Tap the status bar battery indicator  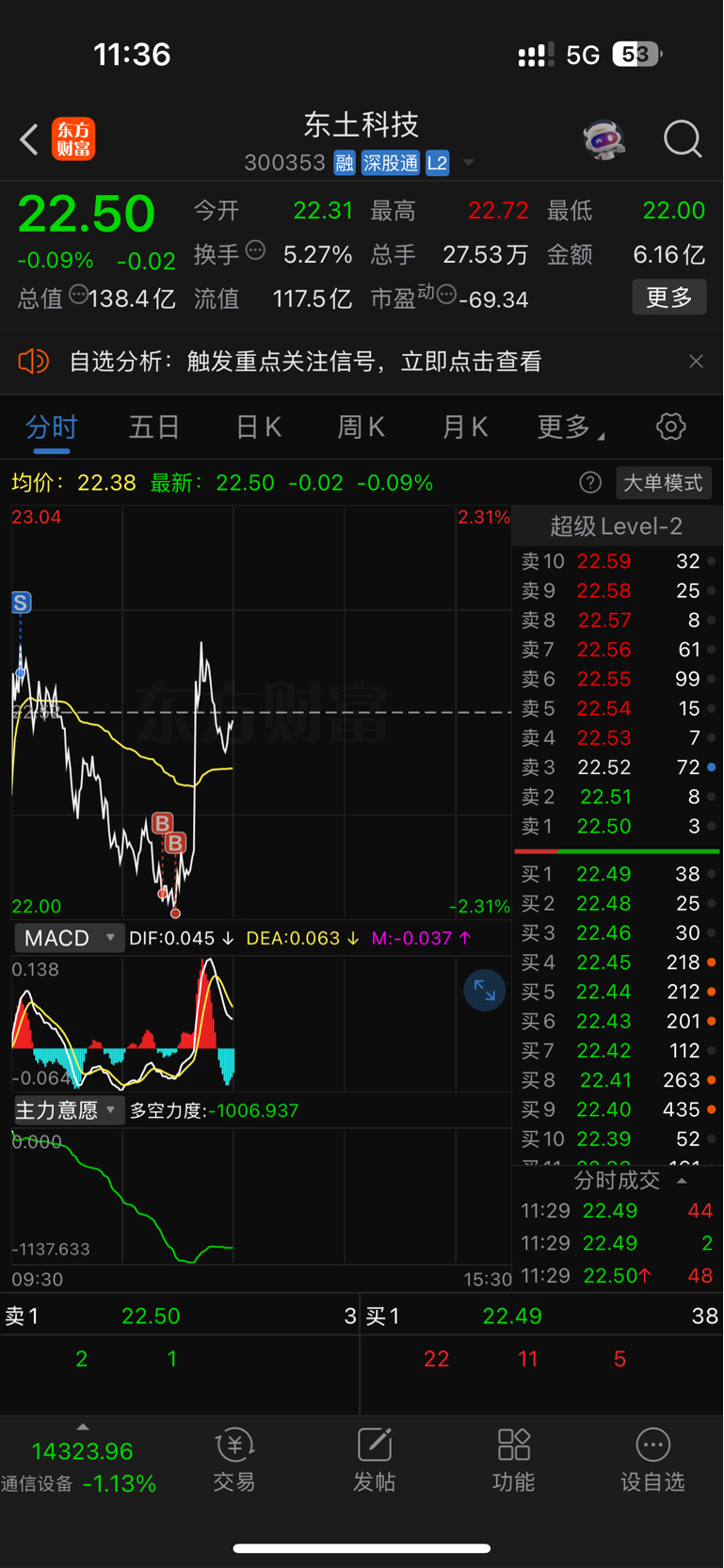tap(637, 55)
